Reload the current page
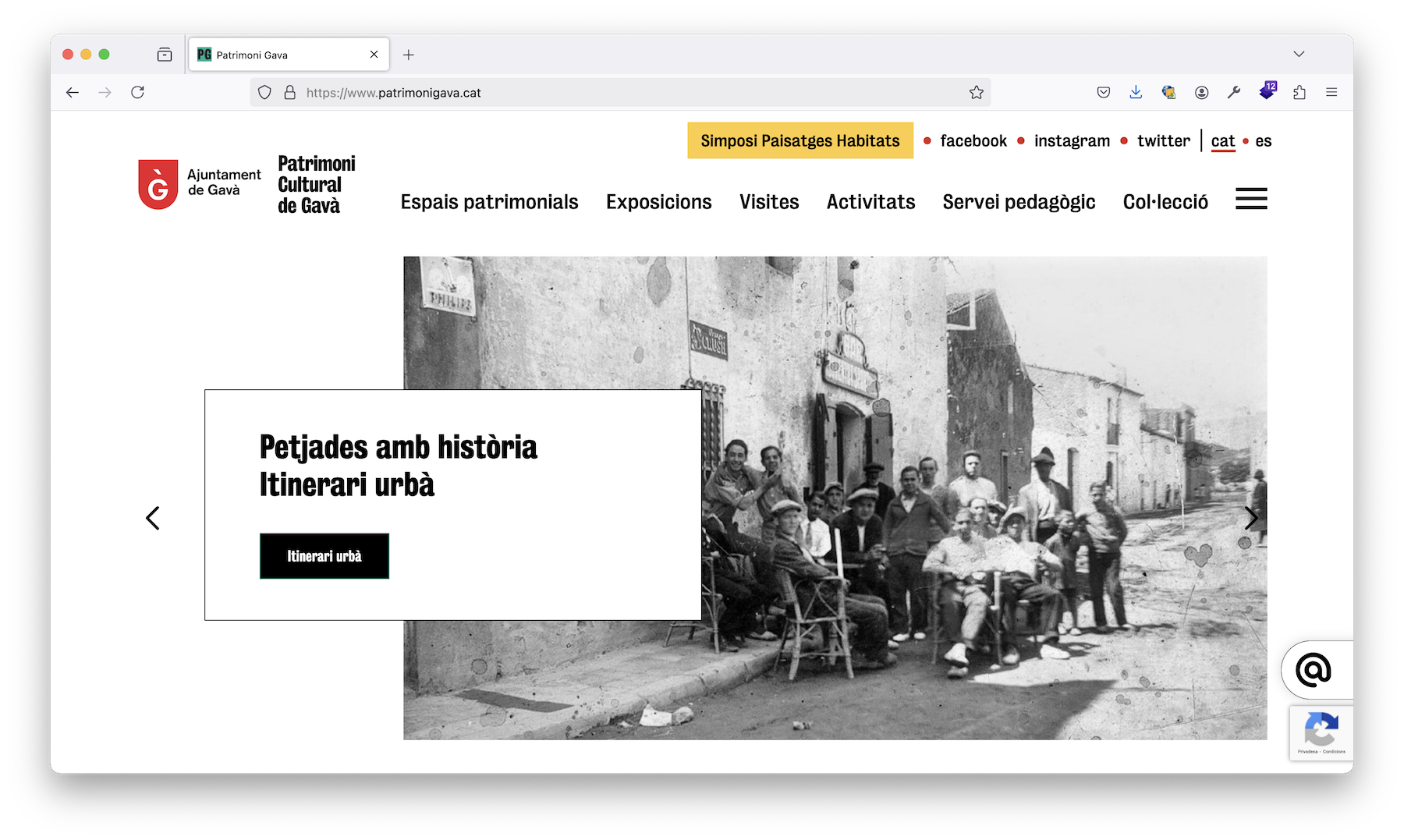This screenshot has width=1404, height=840. [x=138, y=93]
